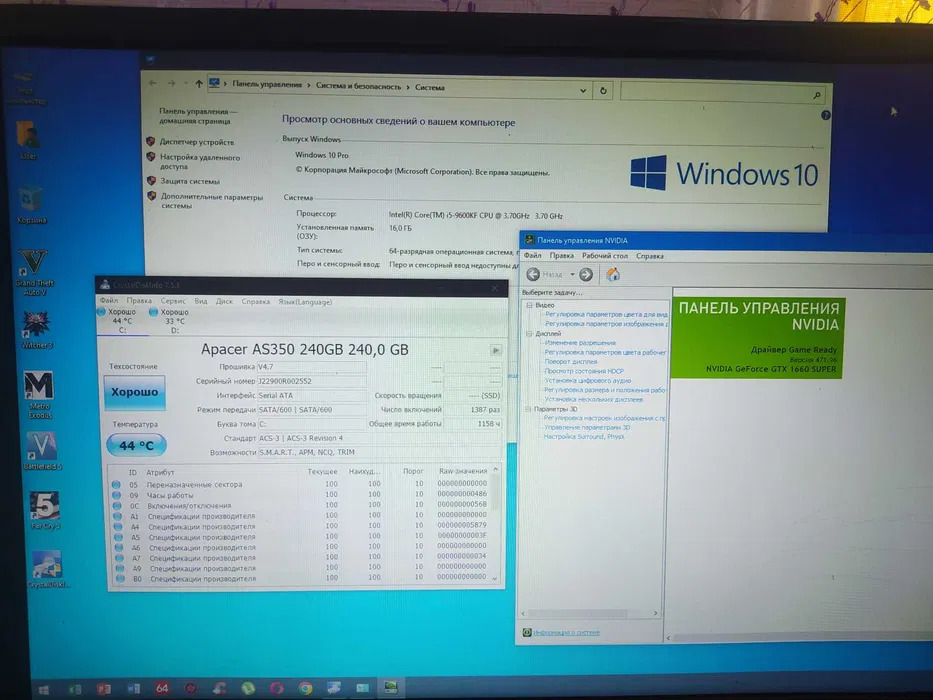Open the Сервис menu in CrystalDiskInfo
933x700 pixels.
(173, 301)
